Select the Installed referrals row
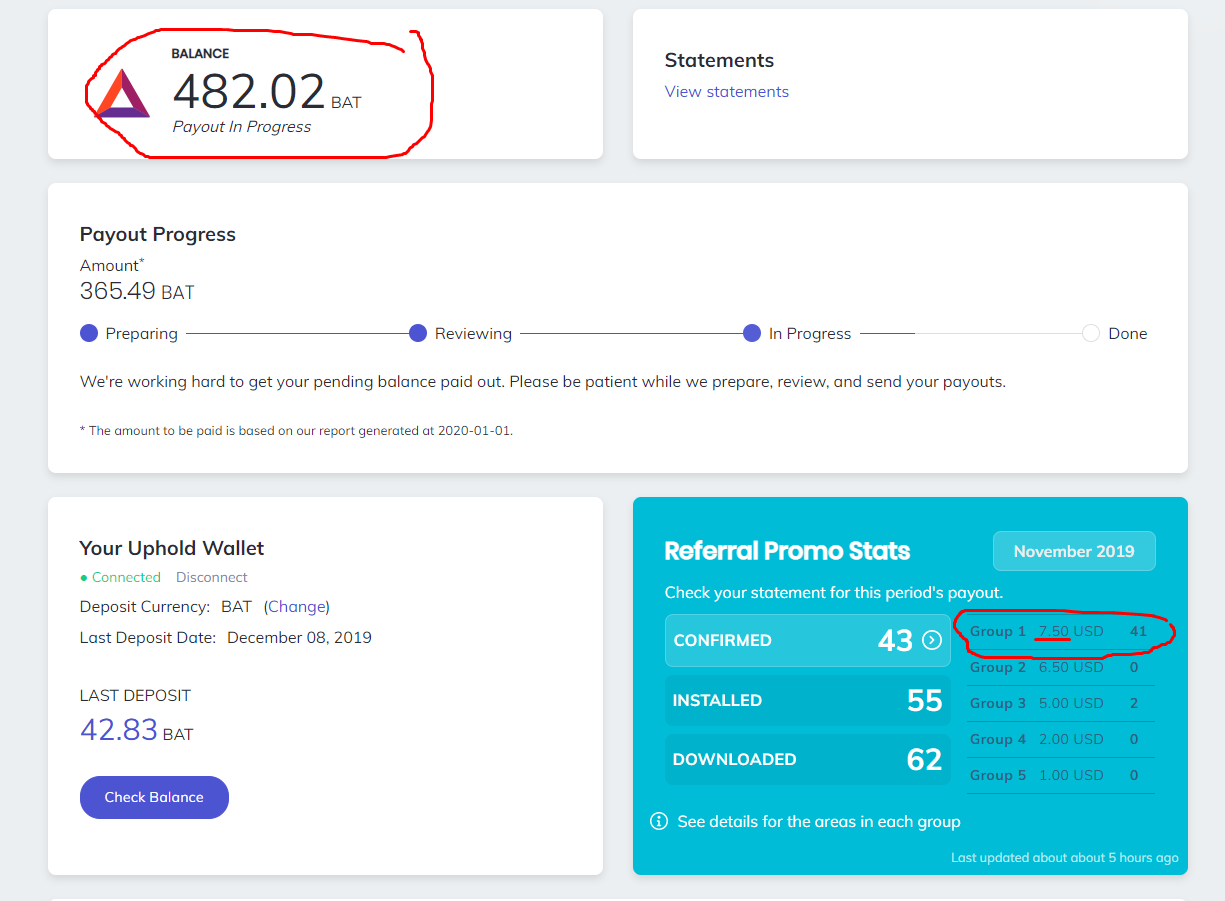The width and height of the screenshot is (1225, 901). [807, 700]
